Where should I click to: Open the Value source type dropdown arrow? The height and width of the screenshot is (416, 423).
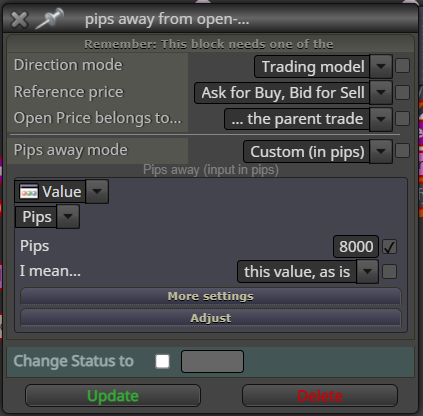click(x=97, y=191)
